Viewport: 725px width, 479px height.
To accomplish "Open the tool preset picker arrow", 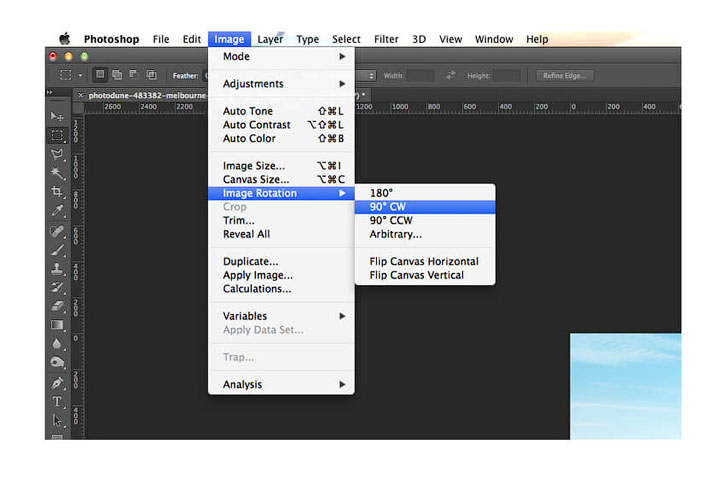I will pos(80,75).
